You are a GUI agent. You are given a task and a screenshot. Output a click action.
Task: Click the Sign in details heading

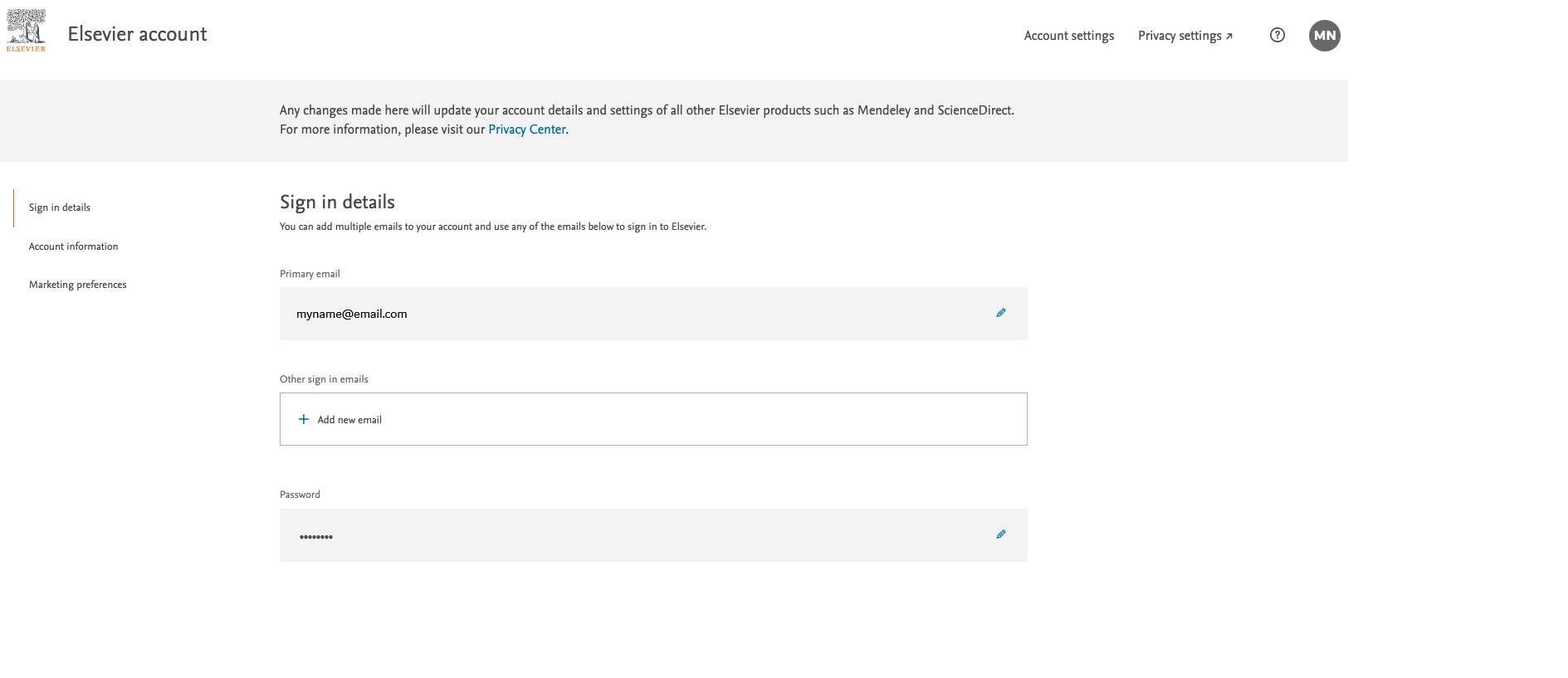pos(337,202)
